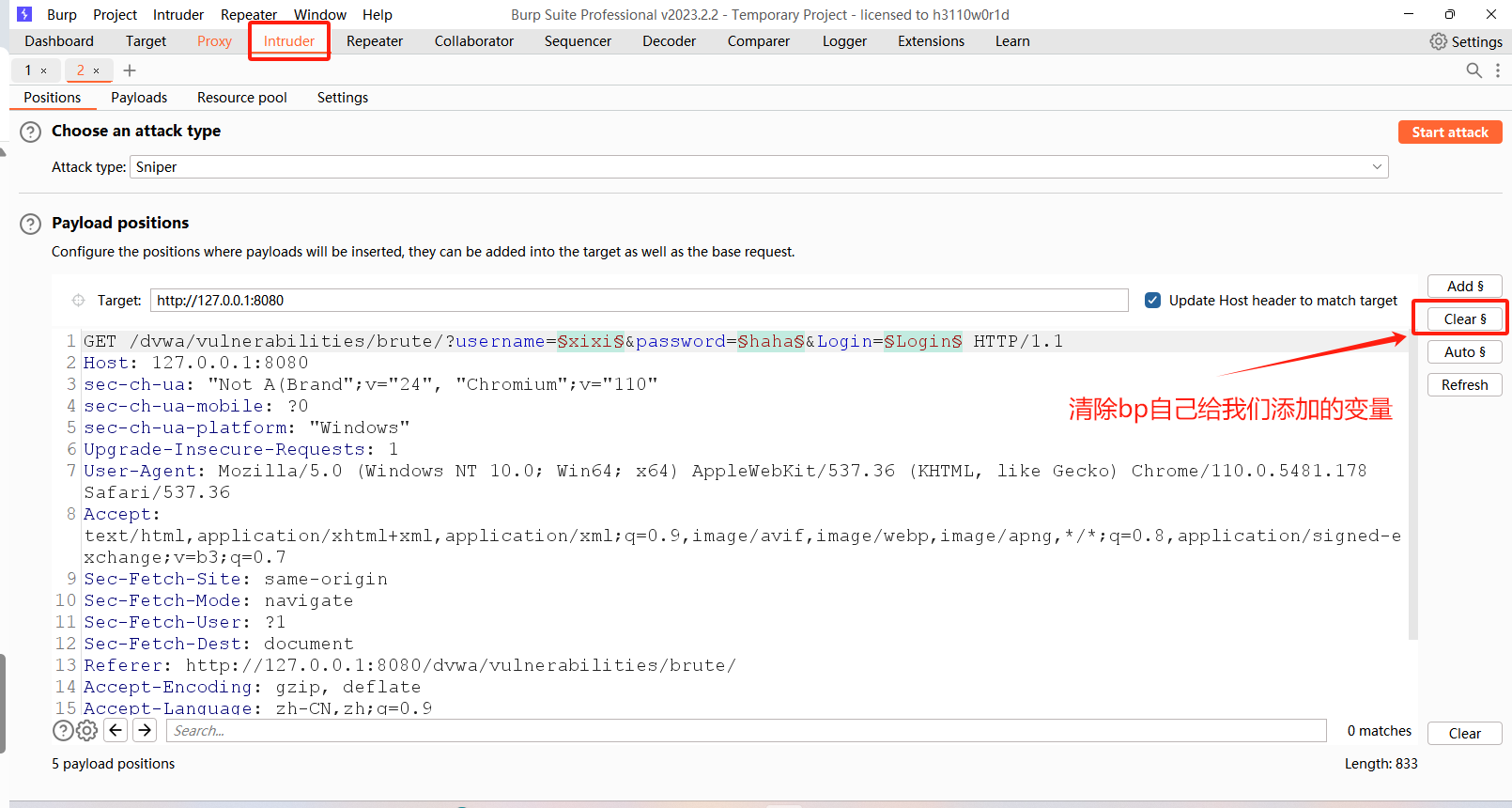Open the Sequencer tab
Screen dimensions: 1512x808
578,41
